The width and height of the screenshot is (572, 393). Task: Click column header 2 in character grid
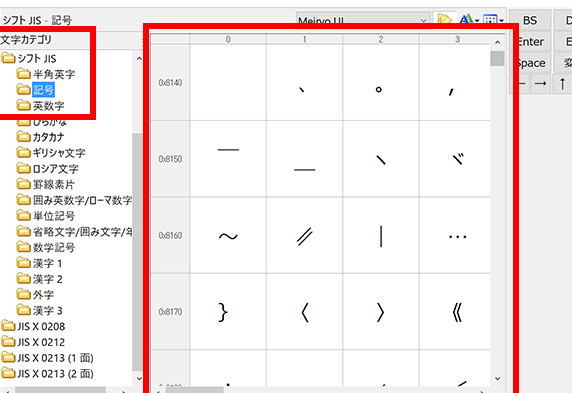coord(381,39)
